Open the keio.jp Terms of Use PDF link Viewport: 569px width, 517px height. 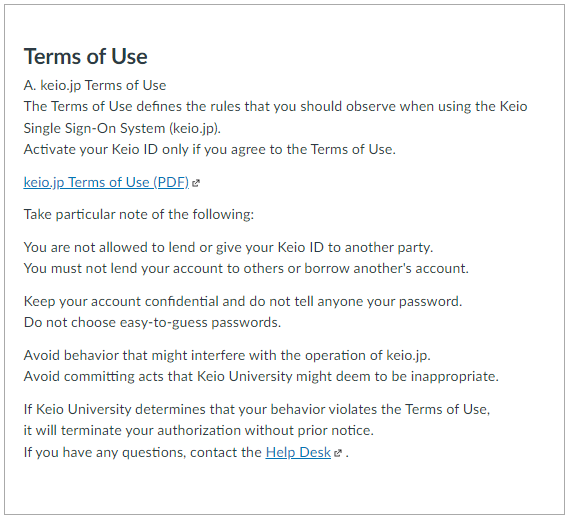[x=106, y=182]
